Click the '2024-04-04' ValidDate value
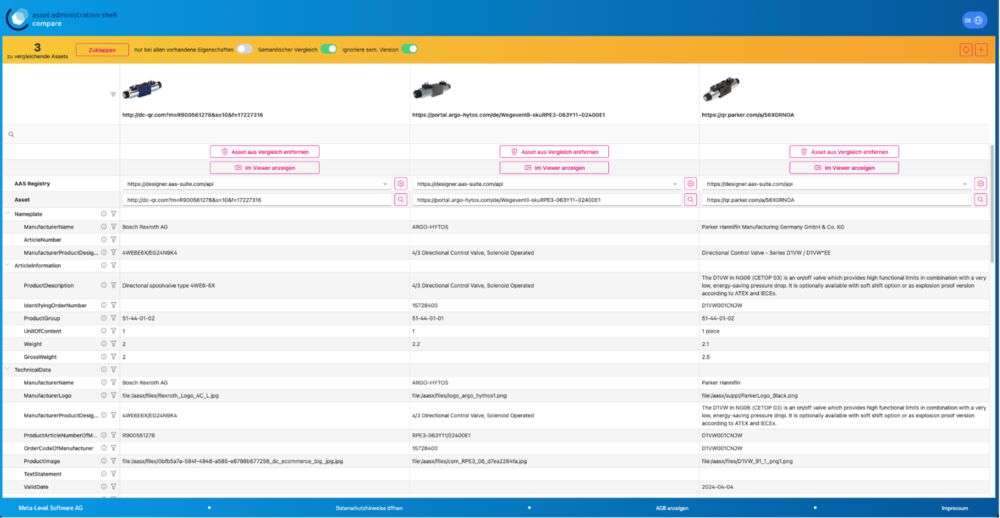Screen dimensions: 1000x518 [716, 487]
